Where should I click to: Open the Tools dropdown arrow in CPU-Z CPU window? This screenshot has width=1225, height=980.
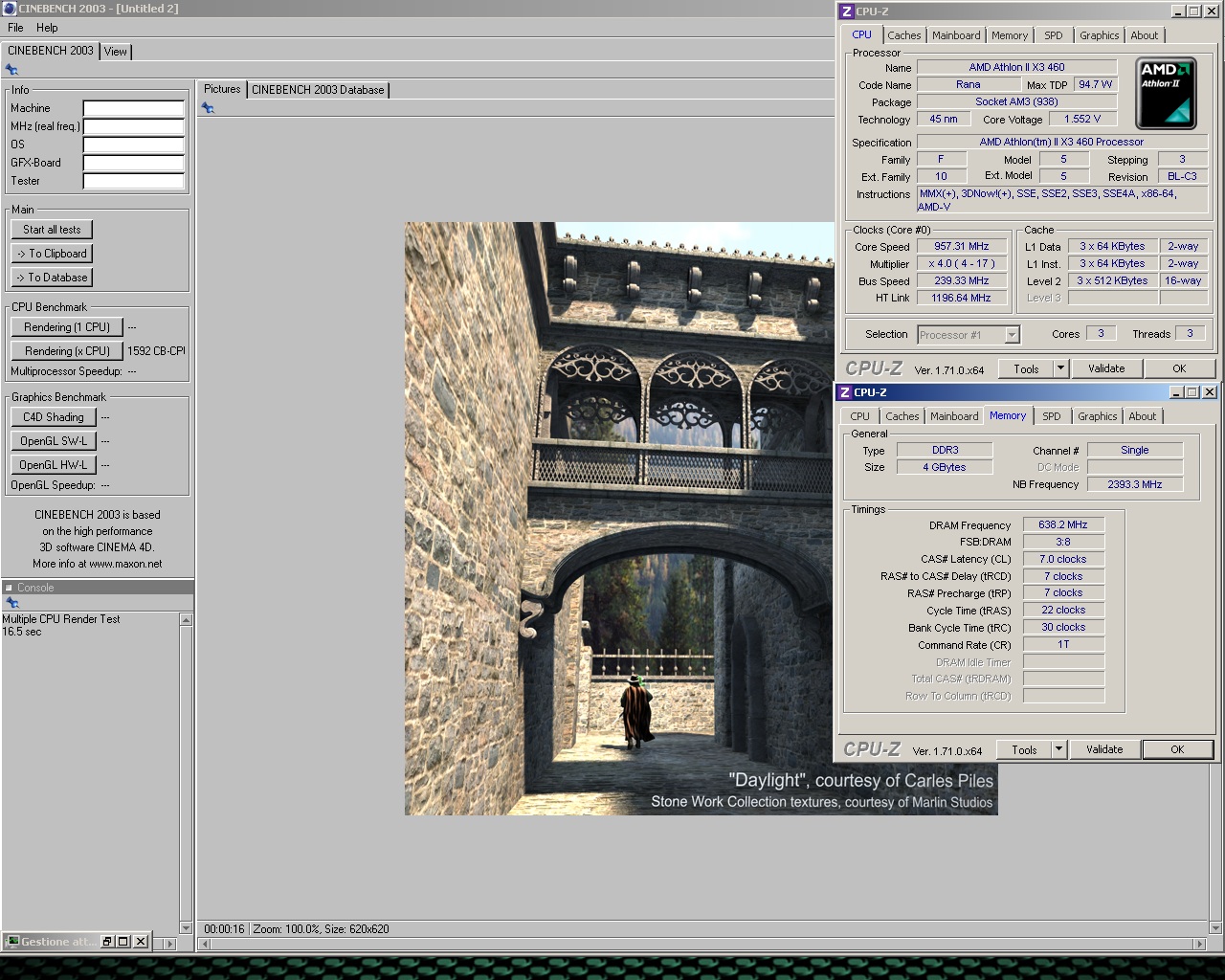[x=1060, y=368]
